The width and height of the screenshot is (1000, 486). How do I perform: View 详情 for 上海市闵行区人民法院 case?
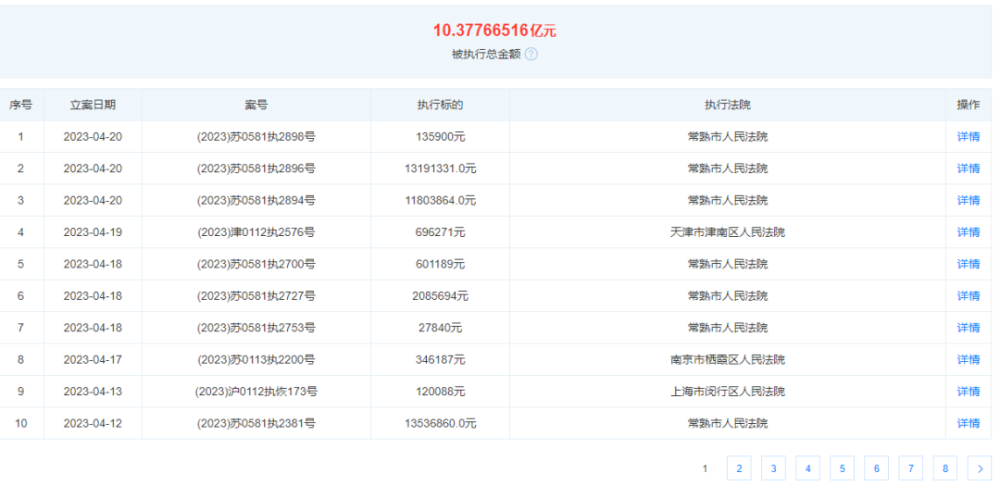click(x=968, y=392)
